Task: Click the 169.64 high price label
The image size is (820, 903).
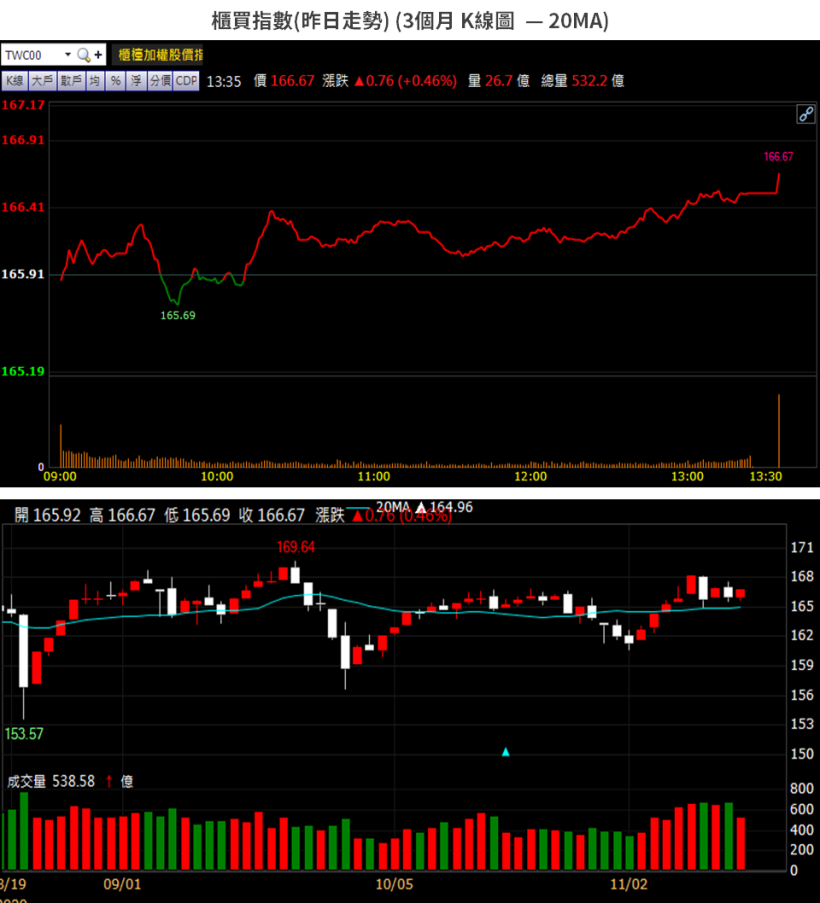Action: click(296, 547)
